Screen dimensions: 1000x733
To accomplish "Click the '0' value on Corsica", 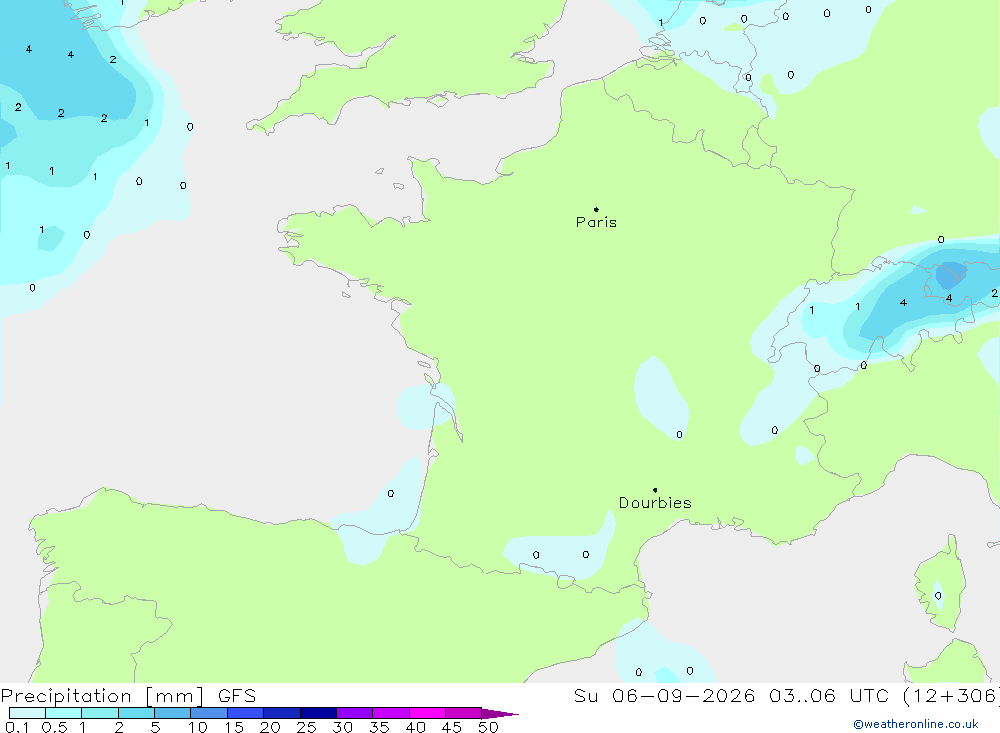I will 938,596.
